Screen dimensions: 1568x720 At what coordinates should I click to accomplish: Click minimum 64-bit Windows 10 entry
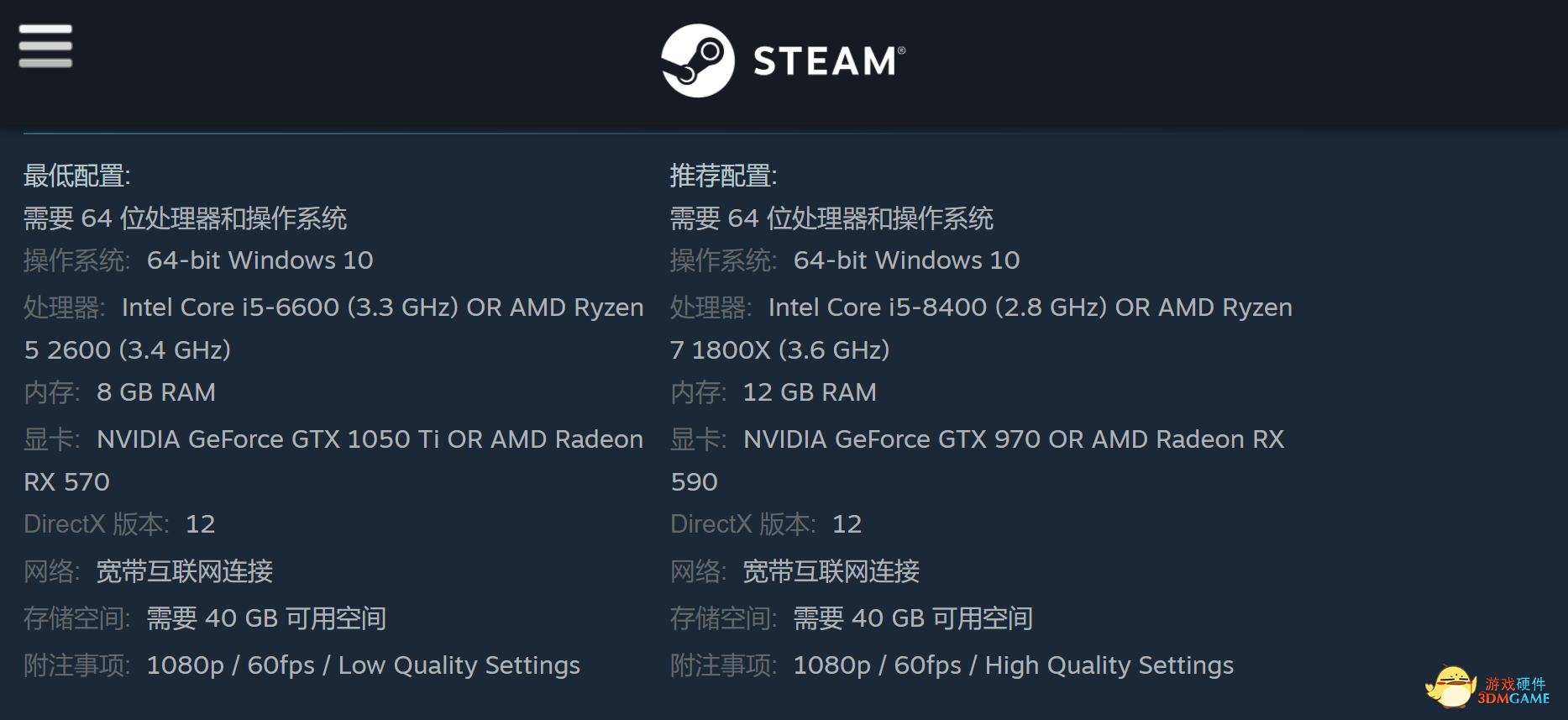point(260,260)
